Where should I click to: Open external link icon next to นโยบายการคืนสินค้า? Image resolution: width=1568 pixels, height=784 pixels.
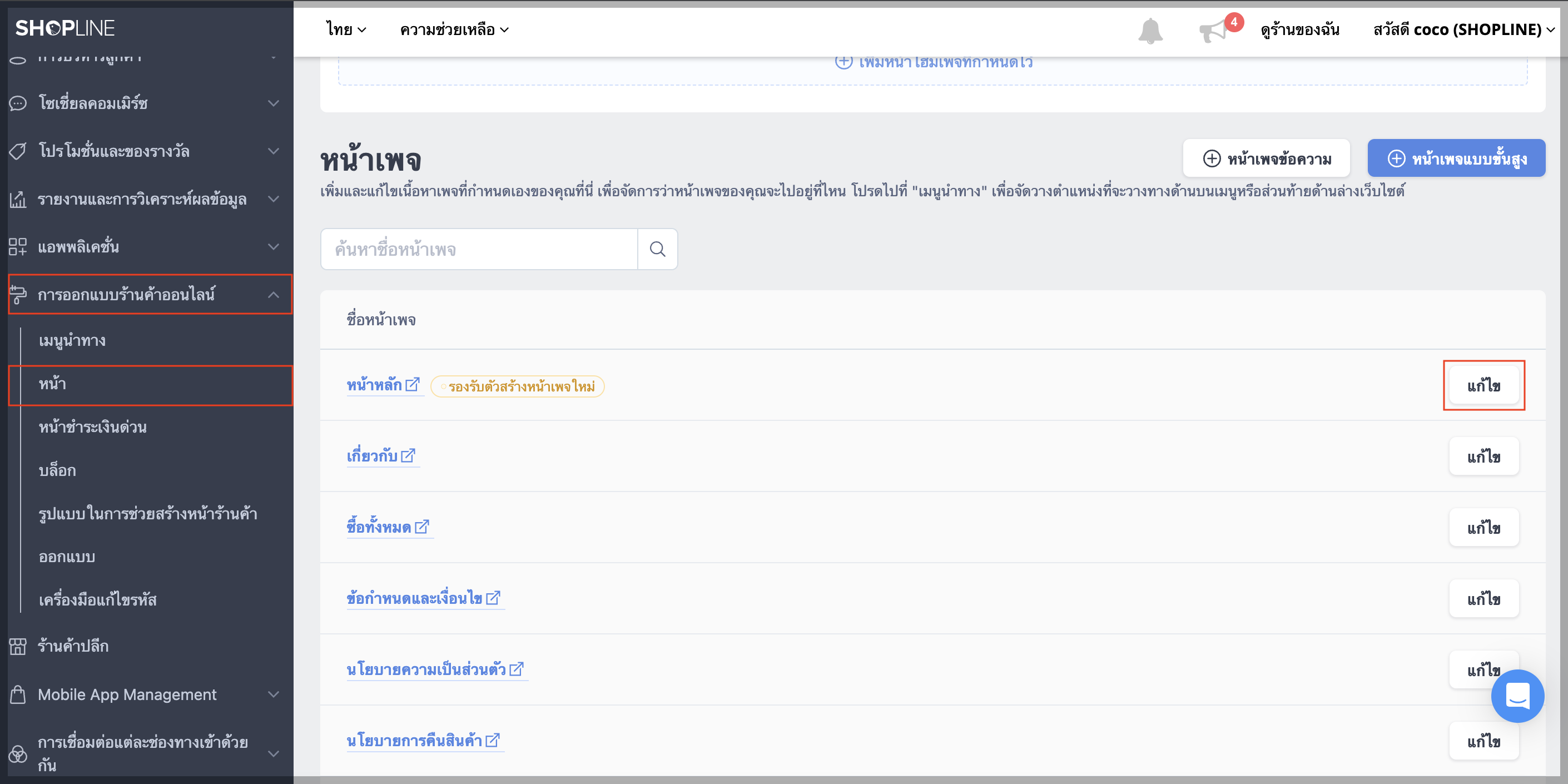(x=493, y=740)
